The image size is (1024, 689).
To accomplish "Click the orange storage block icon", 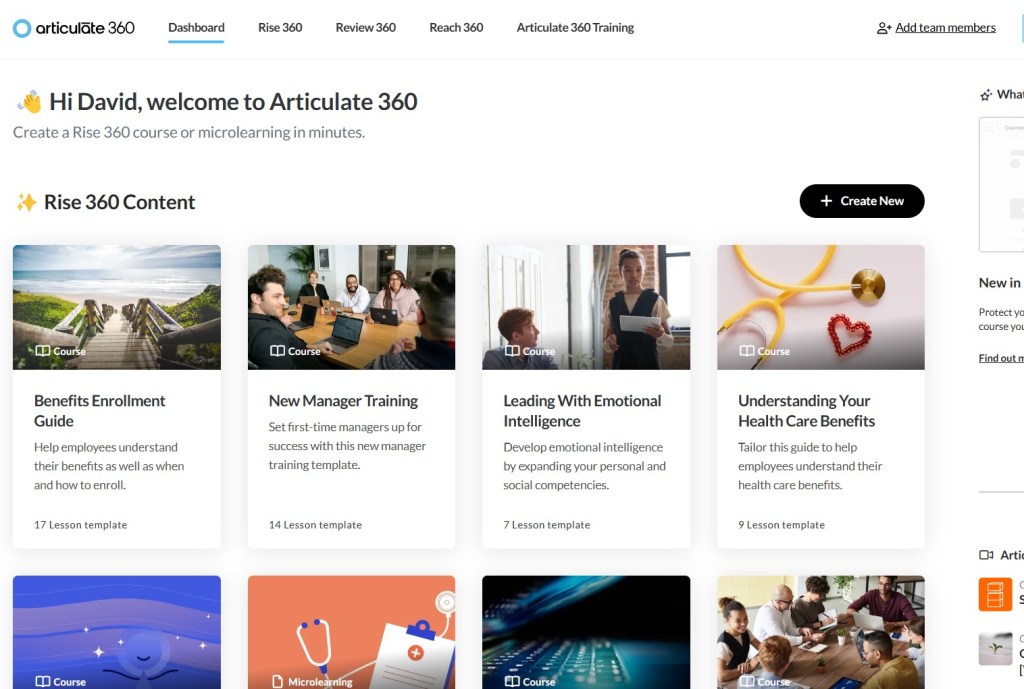I will 995,594.
